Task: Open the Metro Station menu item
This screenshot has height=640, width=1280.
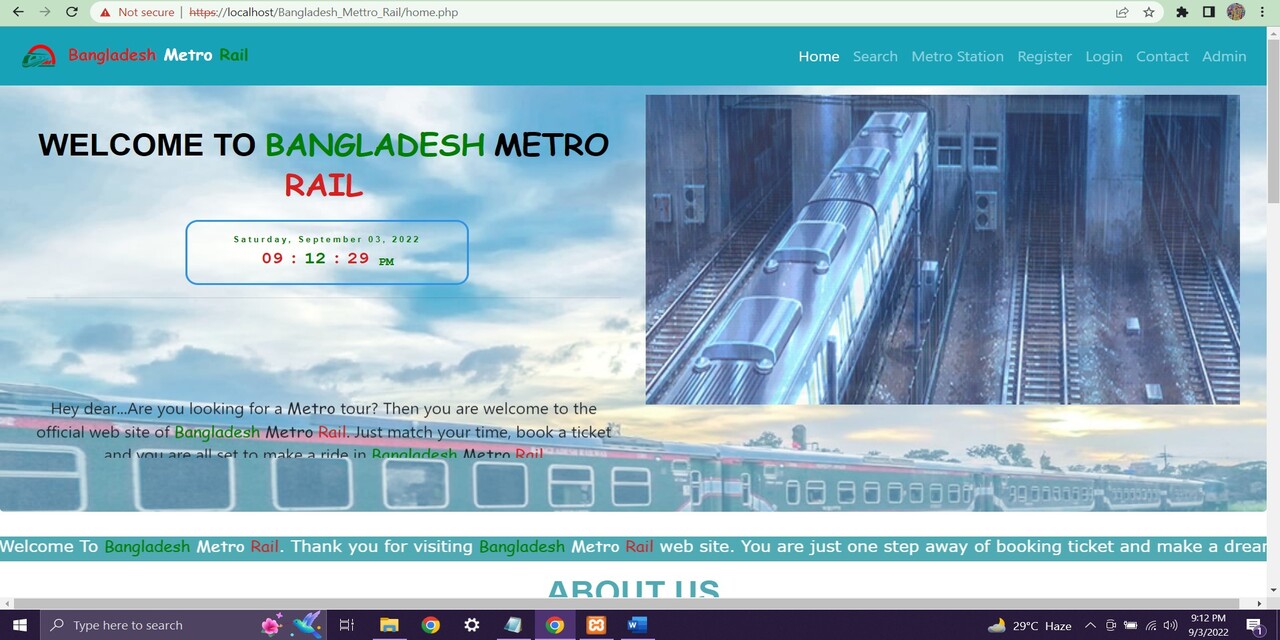Action: click(x=957, y=56)
